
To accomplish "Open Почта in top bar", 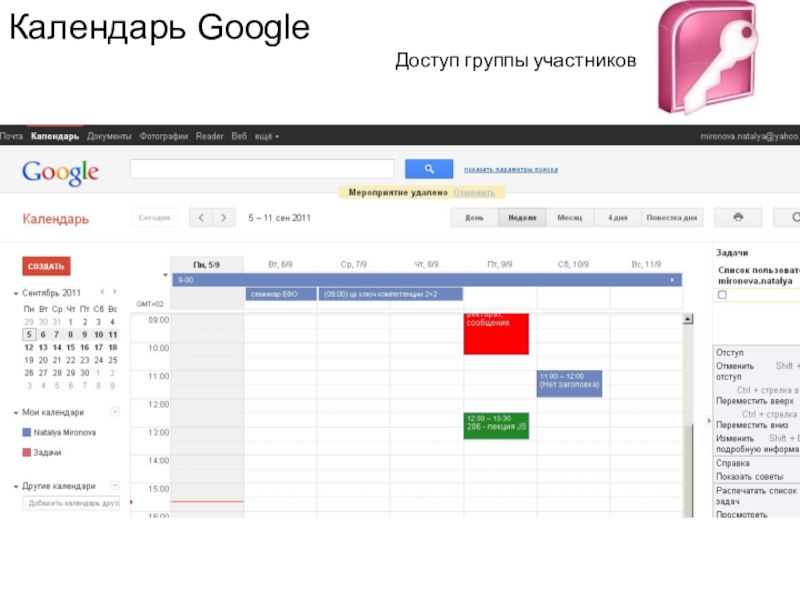I will click(11, 136).
